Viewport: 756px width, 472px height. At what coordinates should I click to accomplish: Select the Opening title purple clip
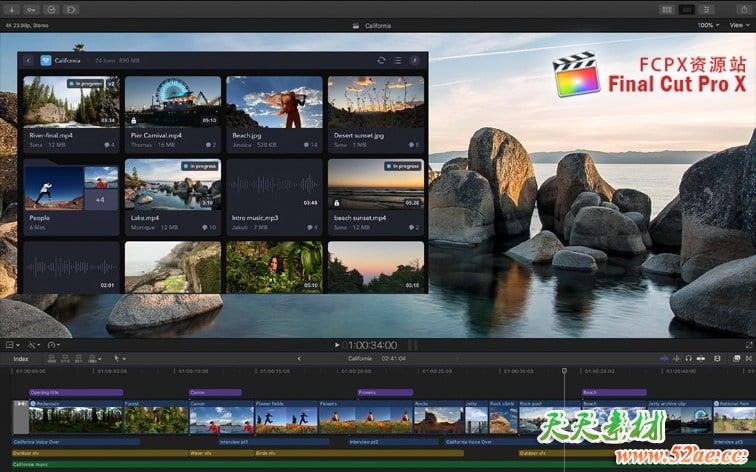pyautogui.click(x=76, y=392)
